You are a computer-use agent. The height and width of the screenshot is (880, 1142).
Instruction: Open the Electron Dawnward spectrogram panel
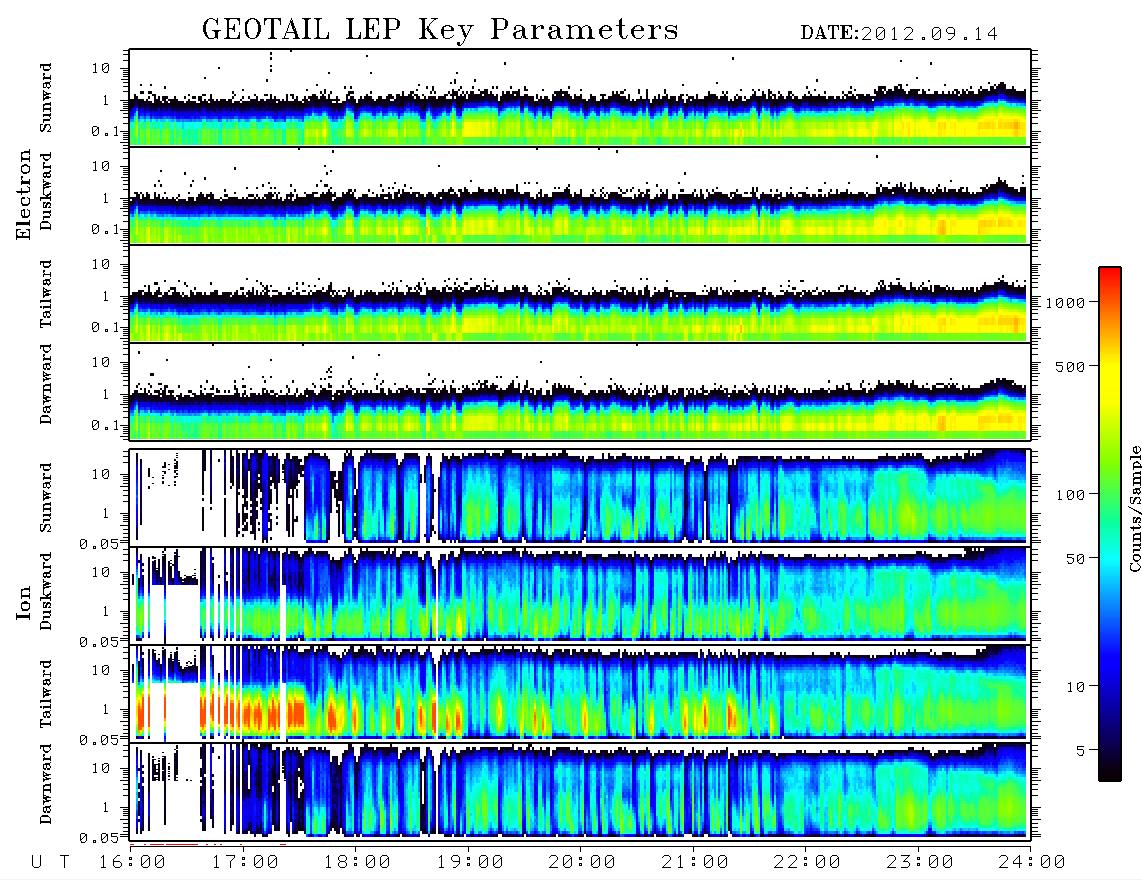tap(580, 392)
